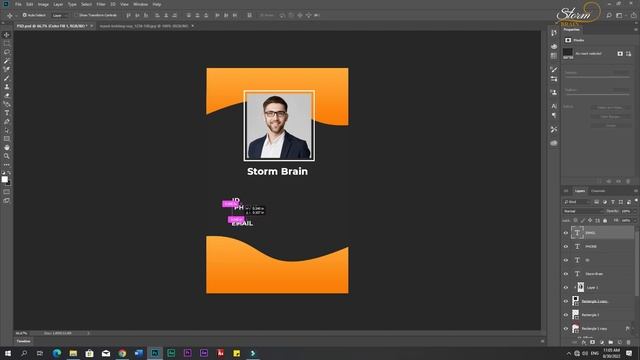Hide the ID text layer
The width and height of the screenshot is (640, 360).
pyautogui.click(x=566, y=260)
